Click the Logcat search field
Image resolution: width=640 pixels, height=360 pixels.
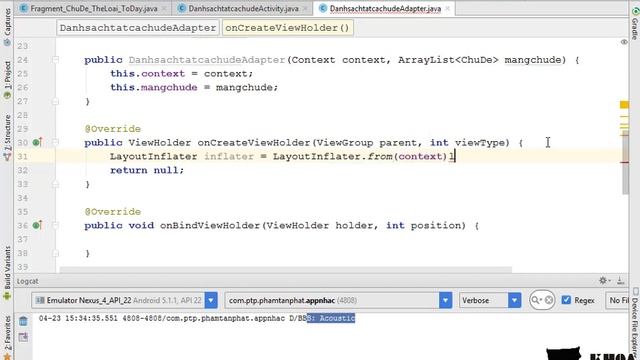tap(542, 300)
